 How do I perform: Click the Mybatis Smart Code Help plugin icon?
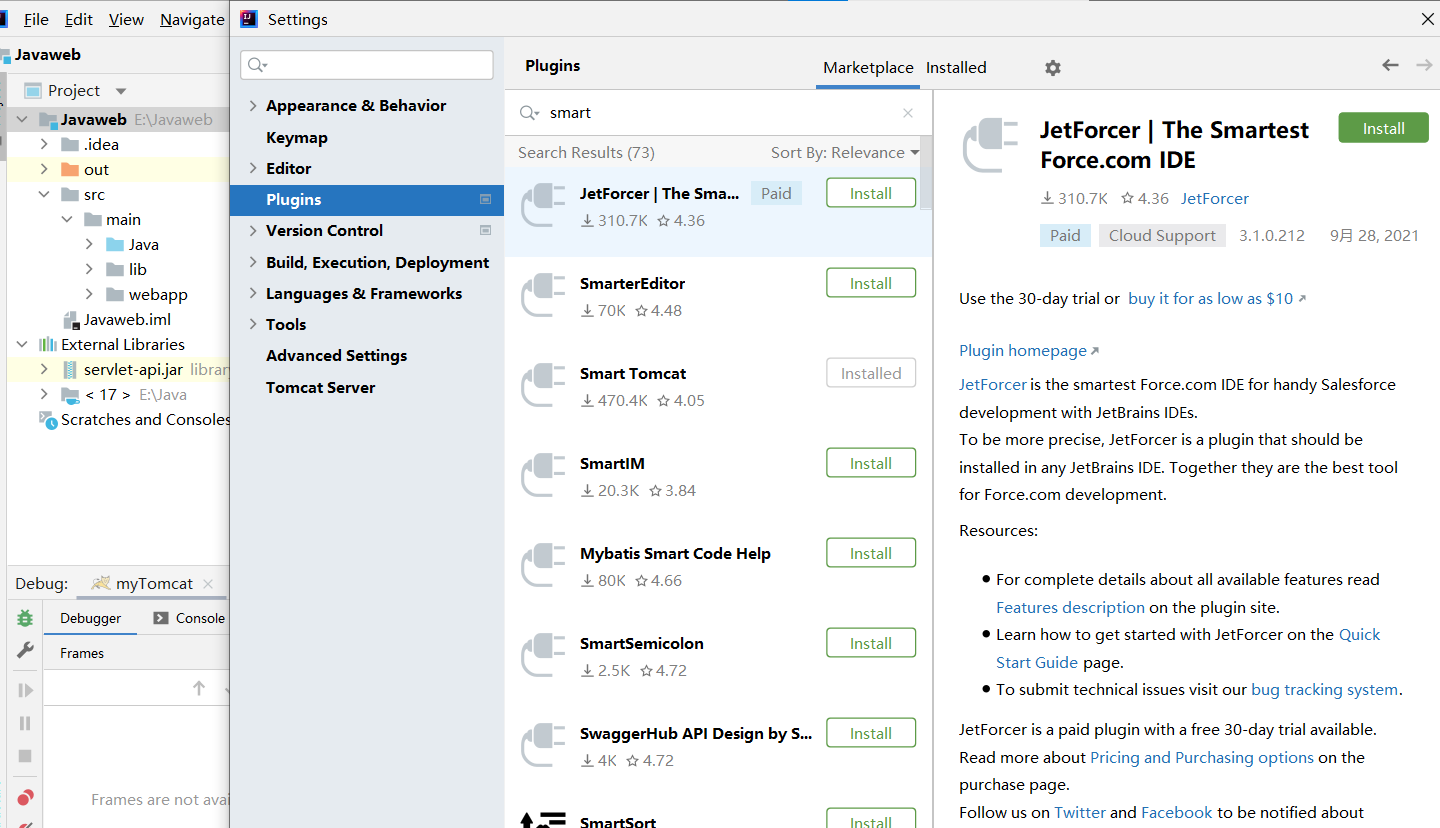point(544,566)
